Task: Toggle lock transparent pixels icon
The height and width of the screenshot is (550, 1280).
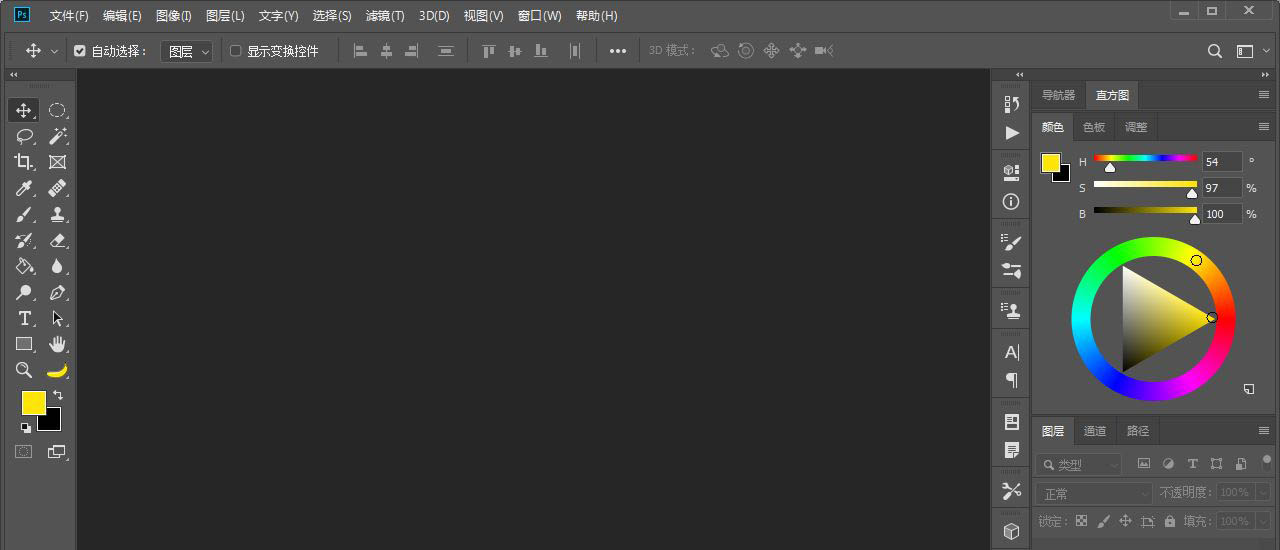Action: [x=1080, y=521]
